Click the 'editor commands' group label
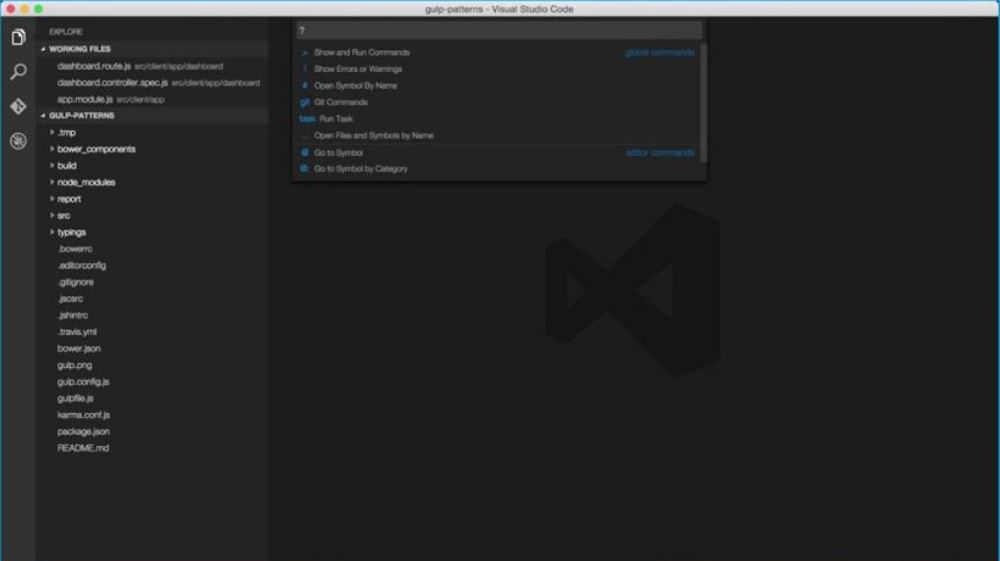Screen dimensions: 1000x561 (x=660, y=152)
